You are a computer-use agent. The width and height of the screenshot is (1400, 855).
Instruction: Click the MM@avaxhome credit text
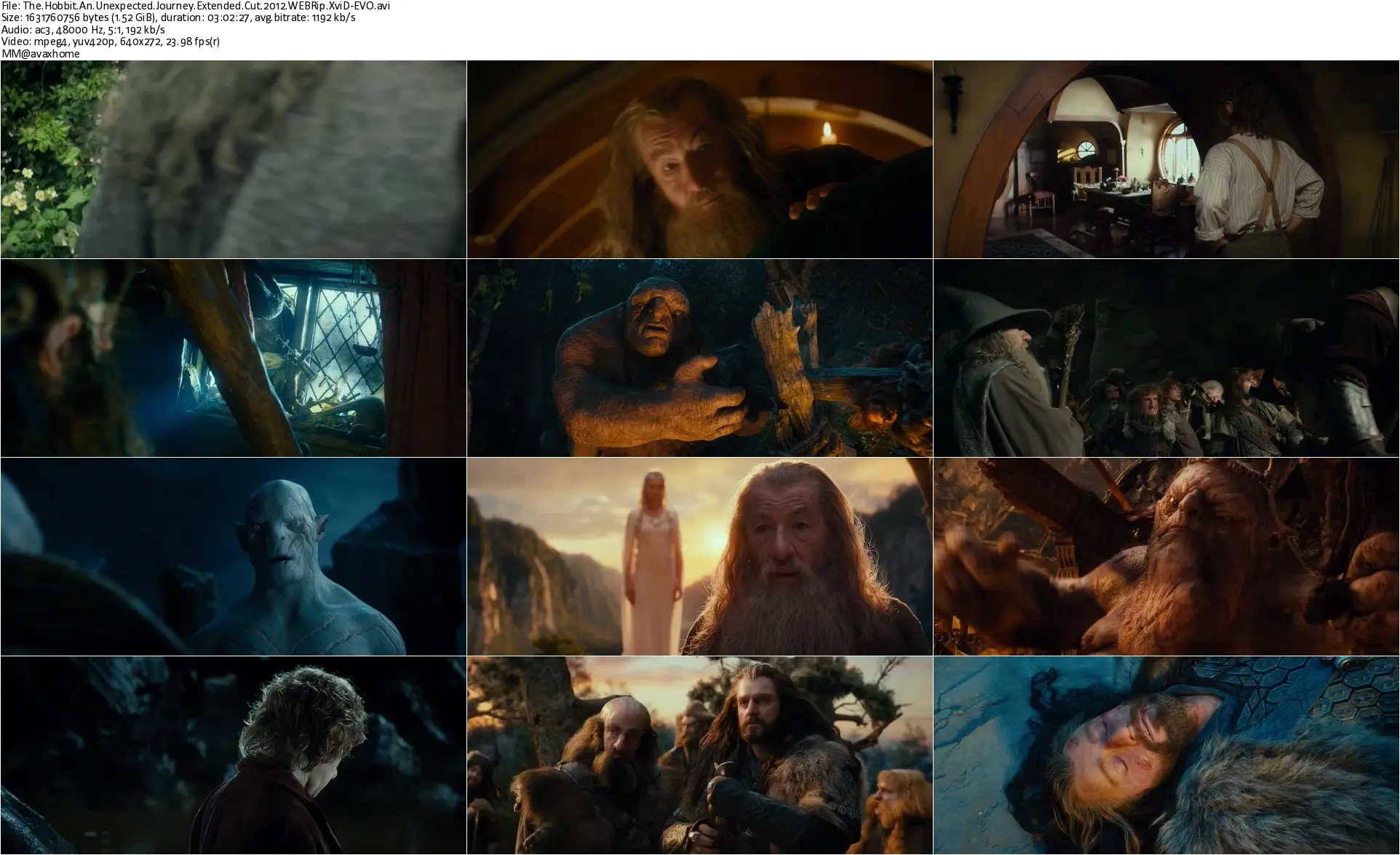tap(41, 54)
